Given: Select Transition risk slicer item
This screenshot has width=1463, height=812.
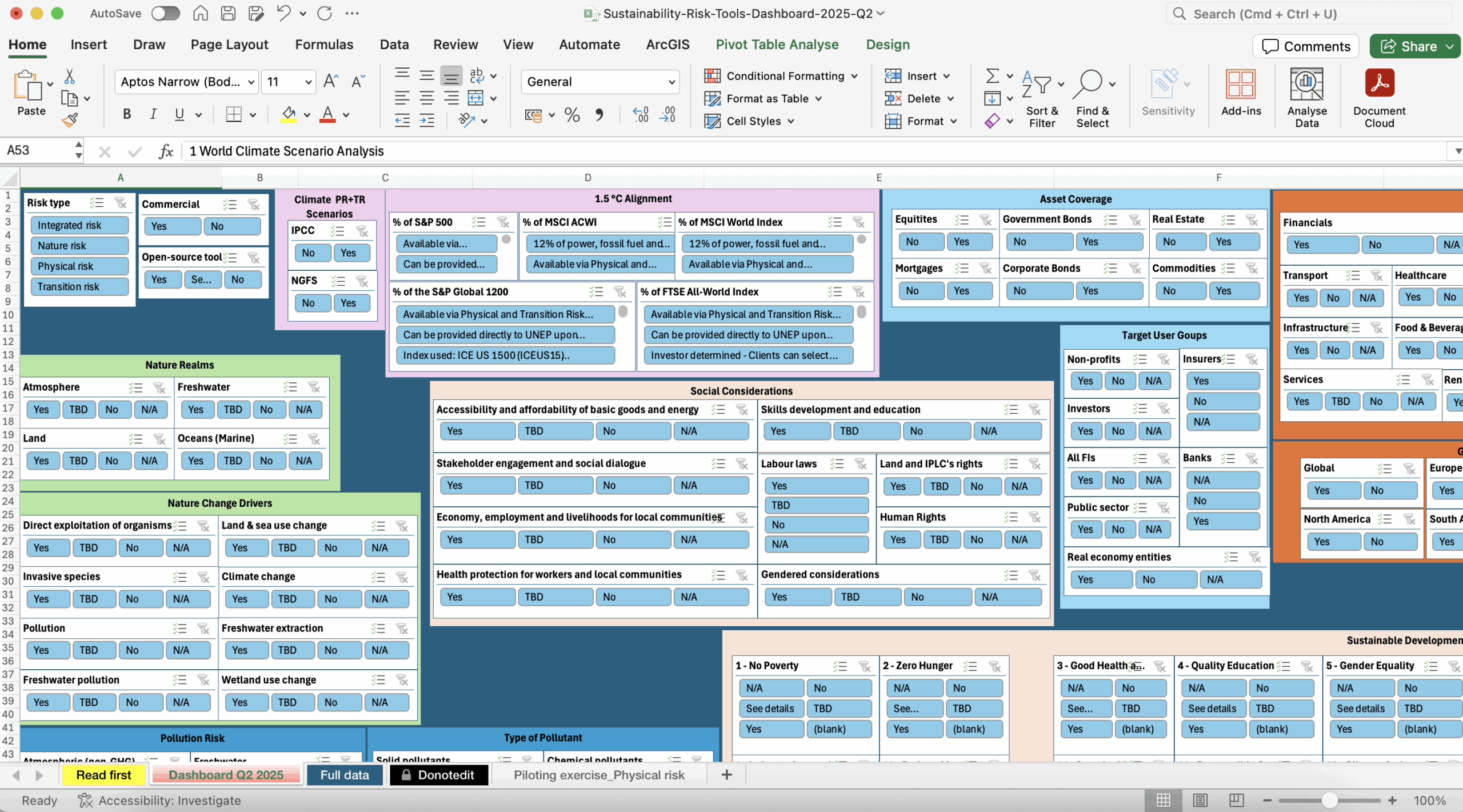Looking at the screenshot, I should 79,287.
